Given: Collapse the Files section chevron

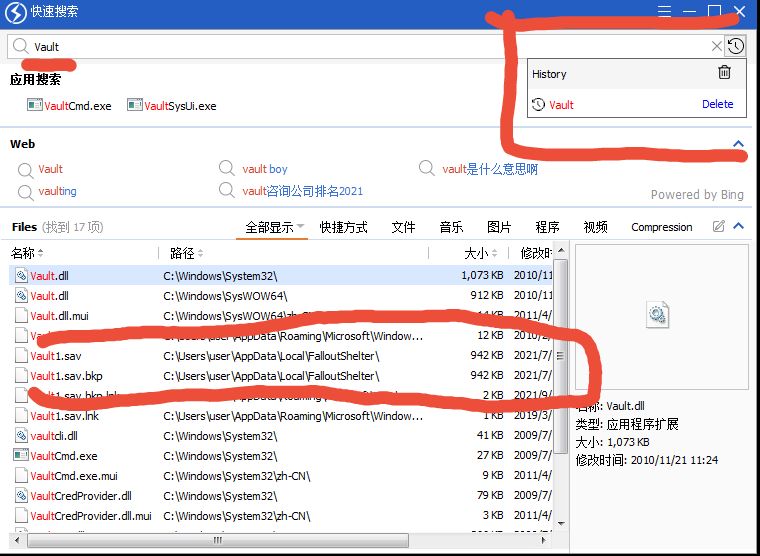Looking at the screenshot, I should 738,225.
